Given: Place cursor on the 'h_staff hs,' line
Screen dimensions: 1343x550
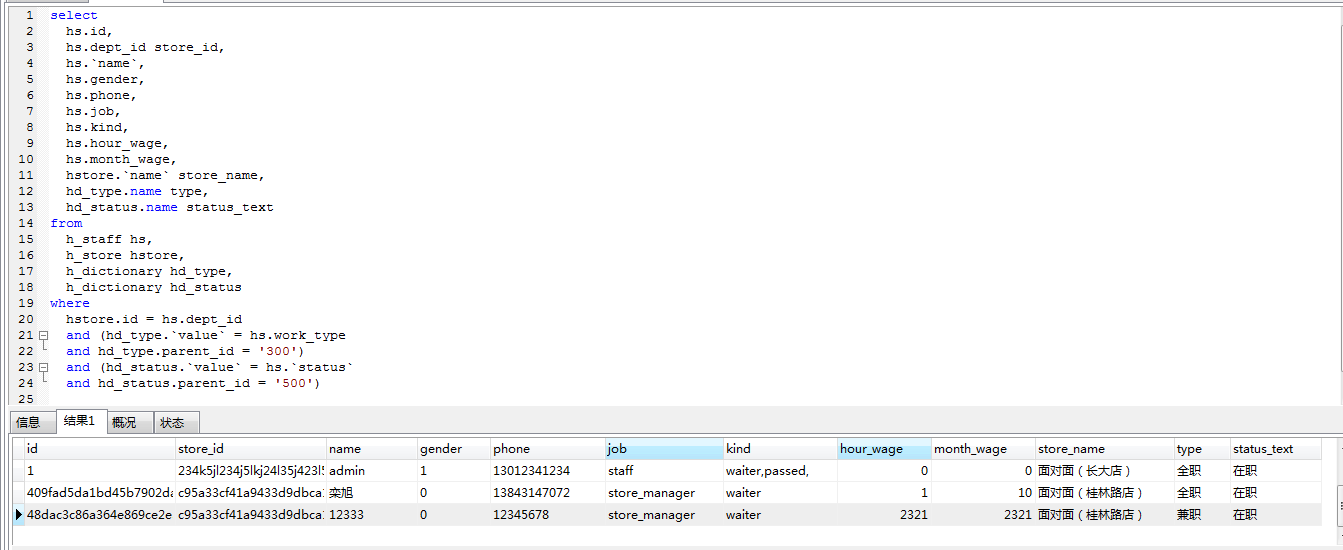Looking at the screenshot, I should [110, 239].
